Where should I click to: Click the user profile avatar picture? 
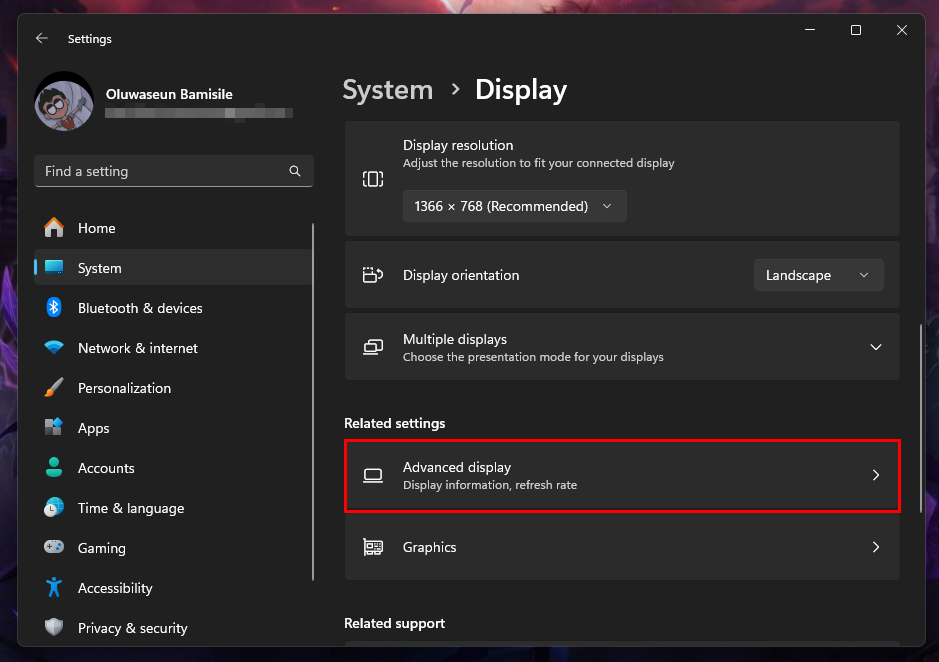64,102
